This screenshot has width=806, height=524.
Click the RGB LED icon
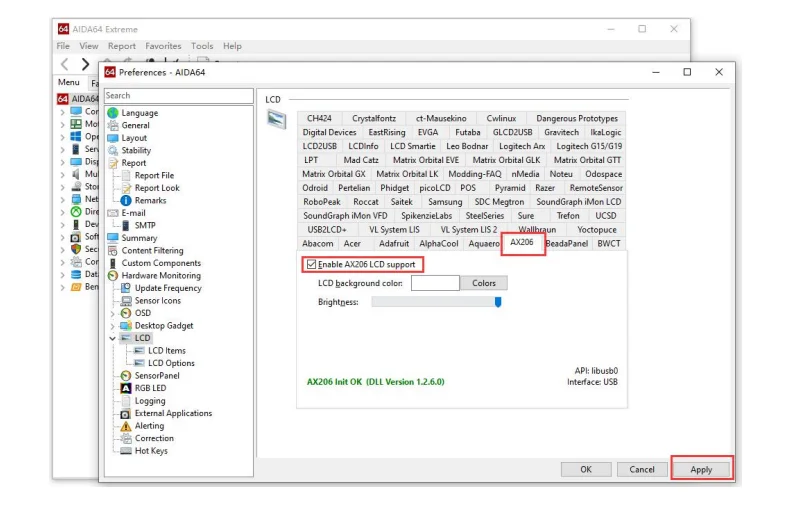click(126, 388)
